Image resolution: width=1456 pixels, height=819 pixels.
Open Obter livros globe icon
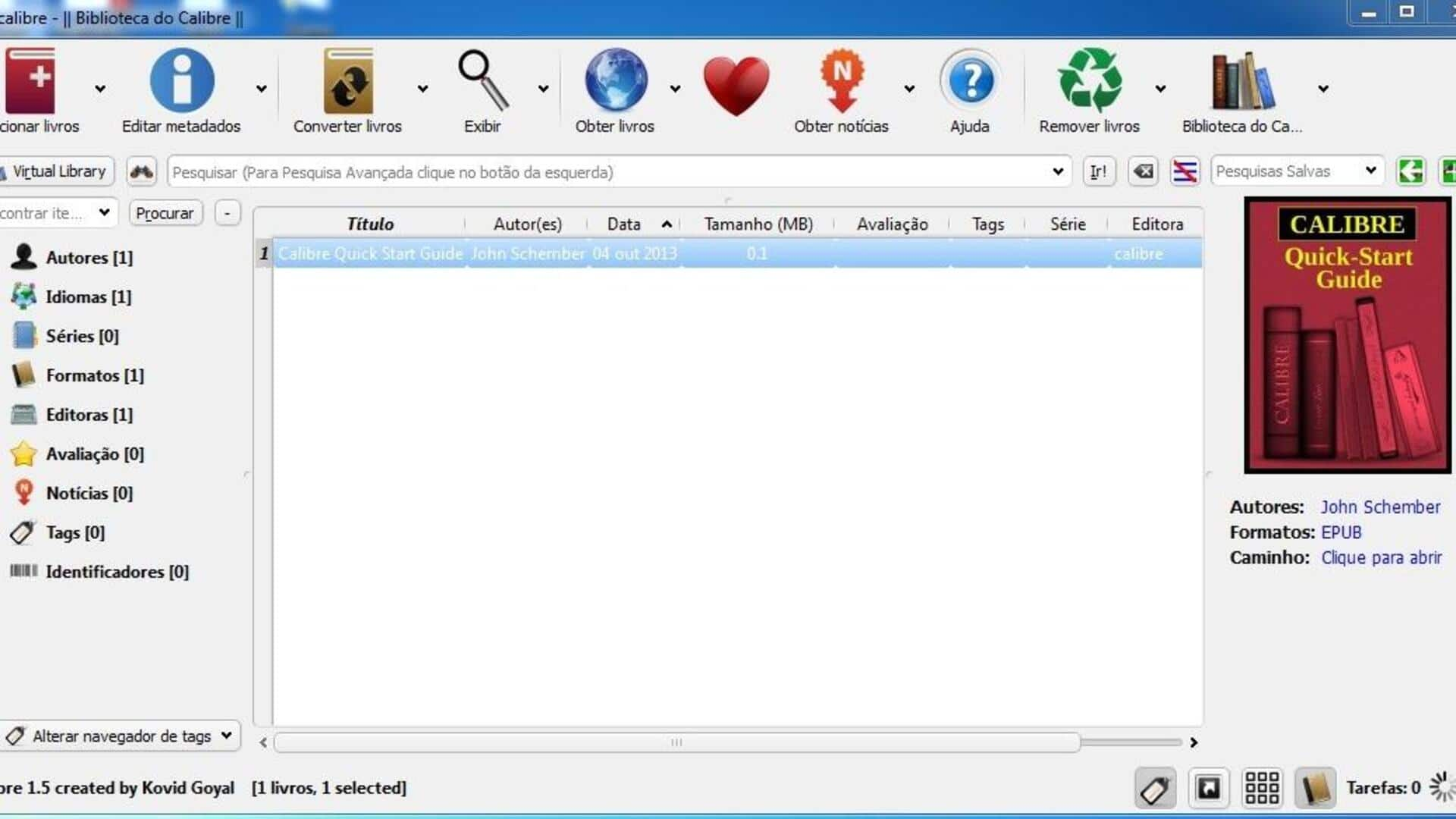(x=616, y=80)
